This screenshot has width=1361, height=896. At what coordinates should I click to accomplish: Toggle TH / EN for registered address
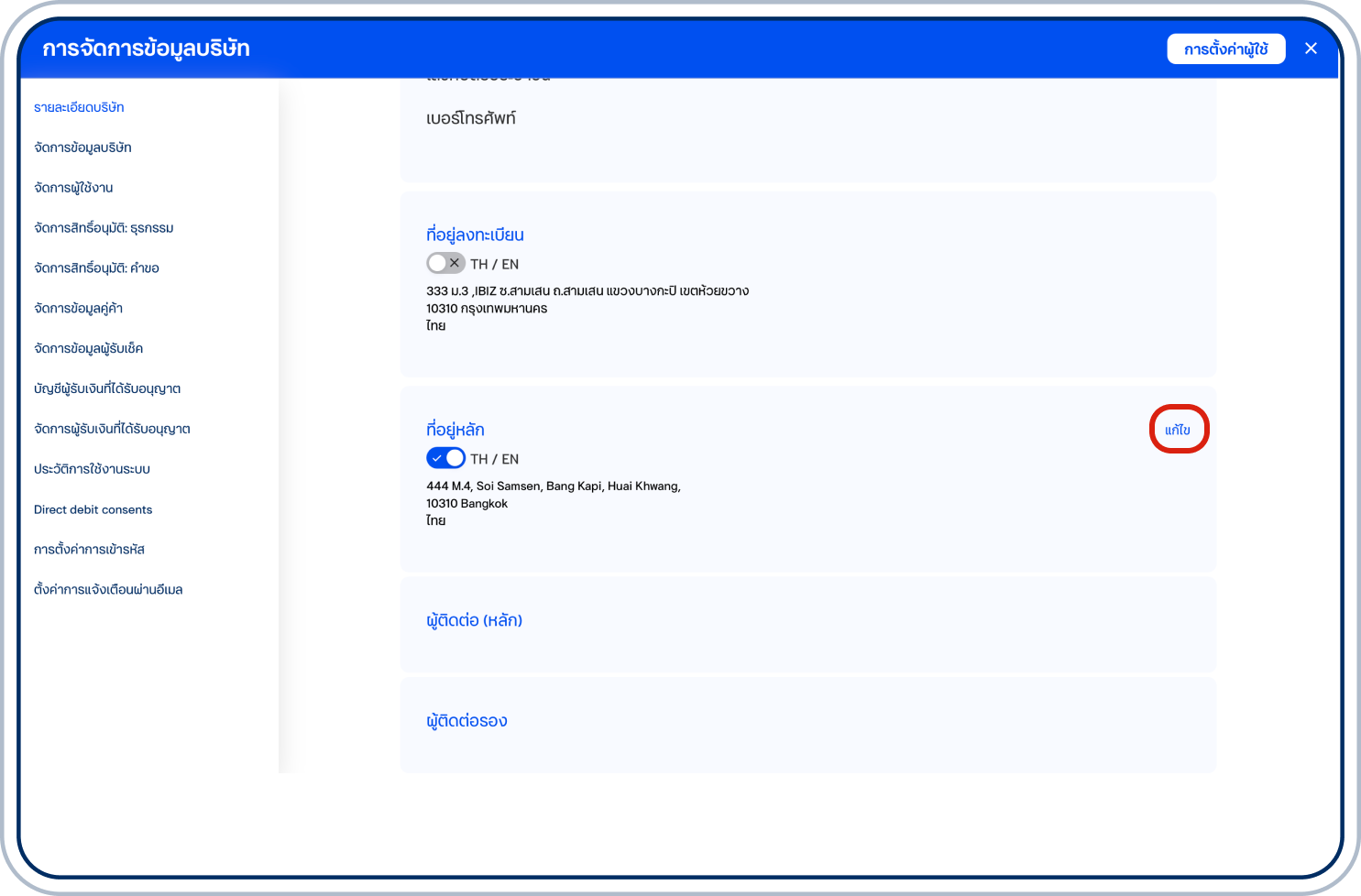tap(445, 264)
